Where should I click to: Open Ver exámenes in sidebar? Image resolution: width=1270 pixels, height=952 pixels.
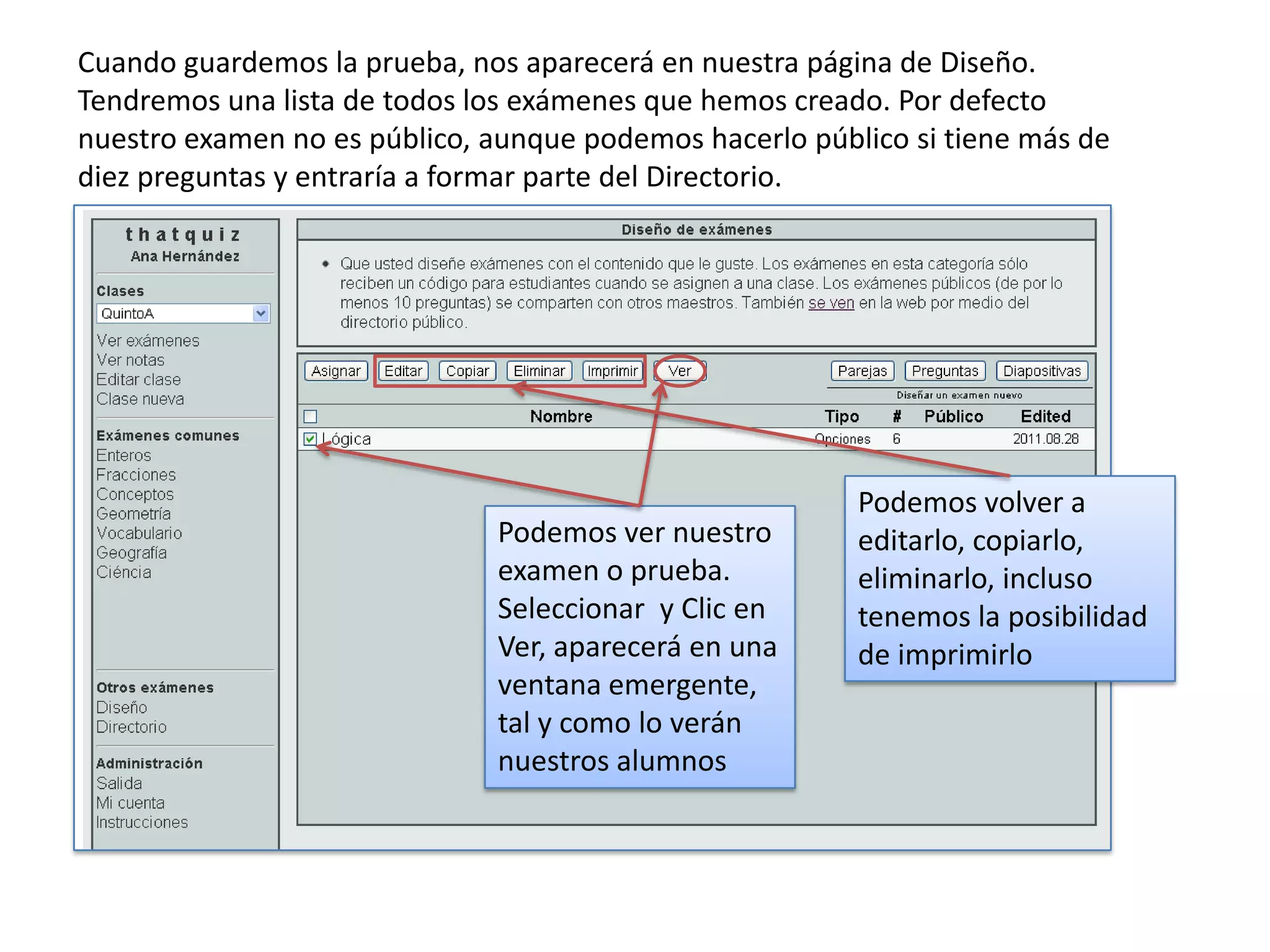(x=148, y=341)
